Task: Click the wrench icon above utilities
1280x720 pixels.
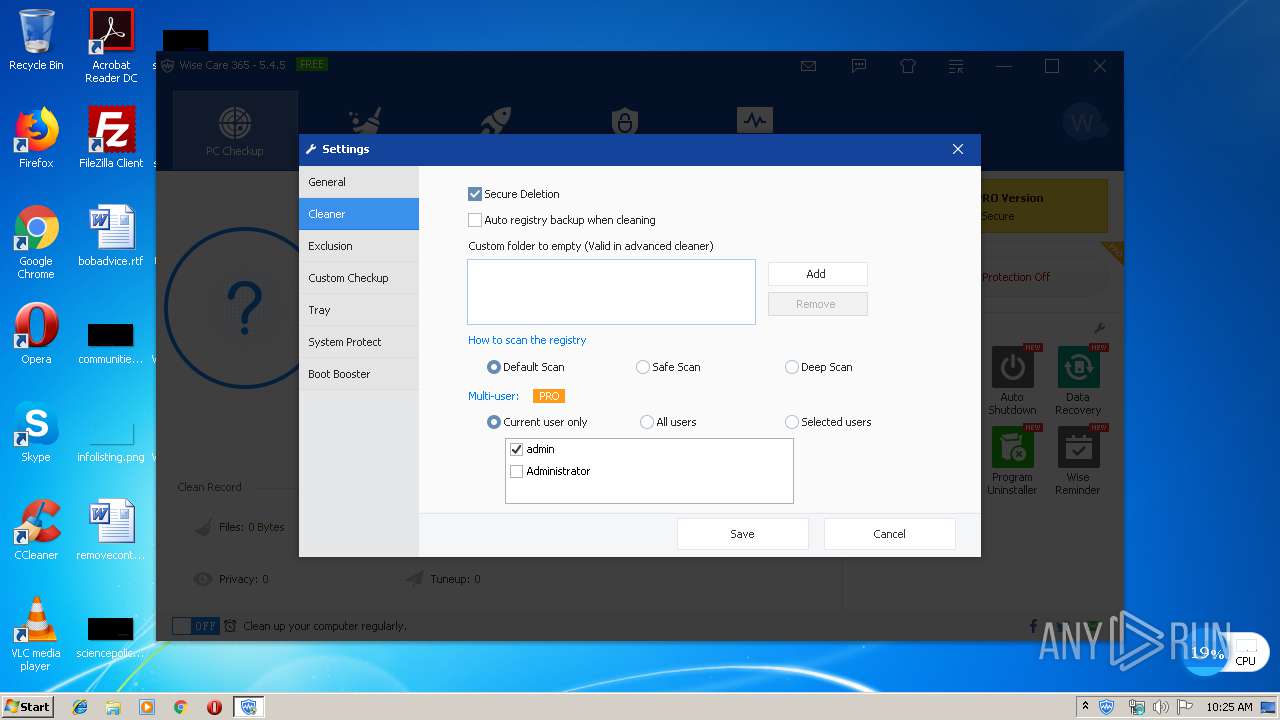Action: point(1099,329)
